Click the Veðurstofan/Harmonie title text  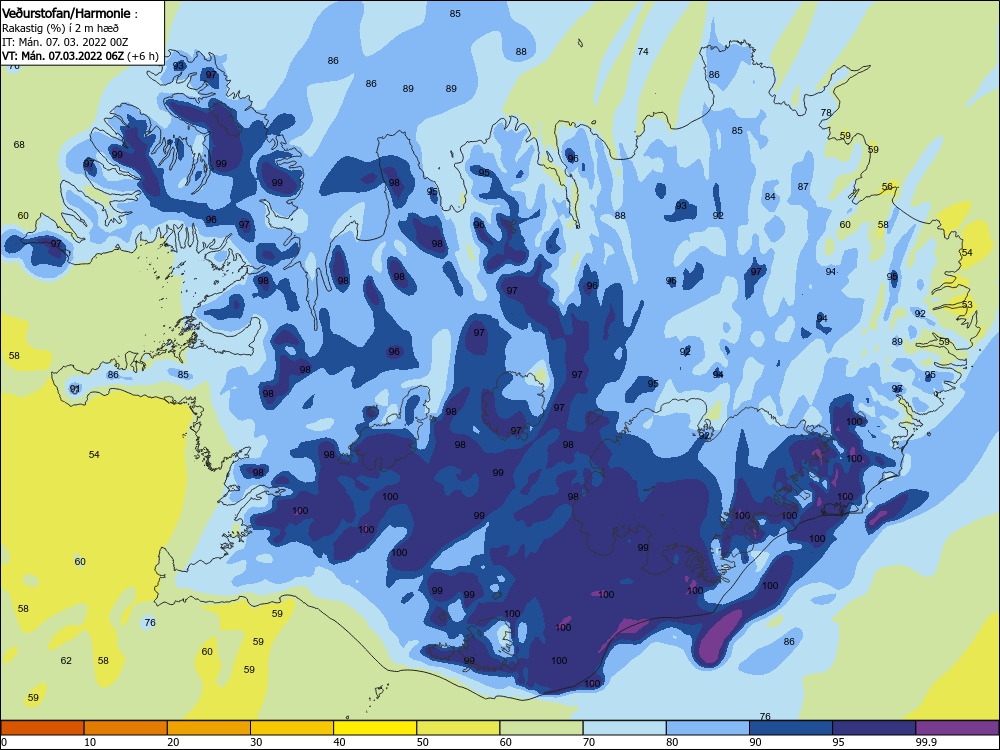(66, 13)
